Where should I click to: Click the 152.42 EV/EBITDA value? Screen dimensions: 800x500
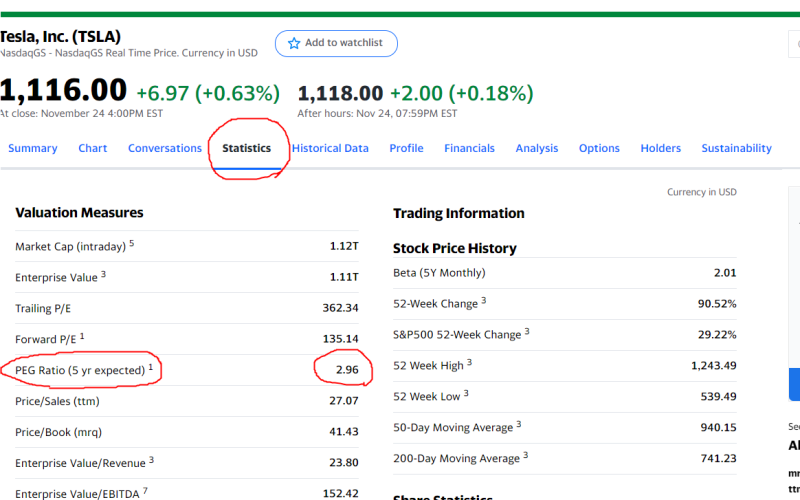tap(340, 493)
